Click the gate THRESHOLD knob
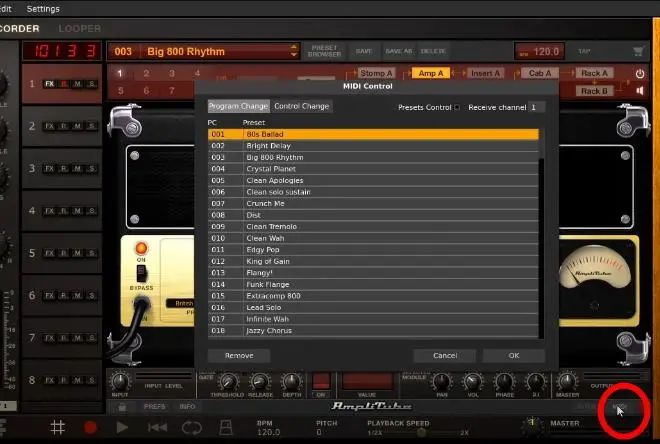 pos(228,382)
